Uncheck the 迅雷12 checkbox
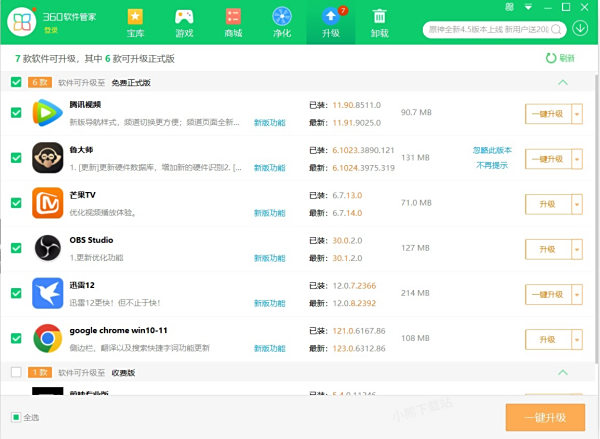The image size is (600, 439). point(16,293)
